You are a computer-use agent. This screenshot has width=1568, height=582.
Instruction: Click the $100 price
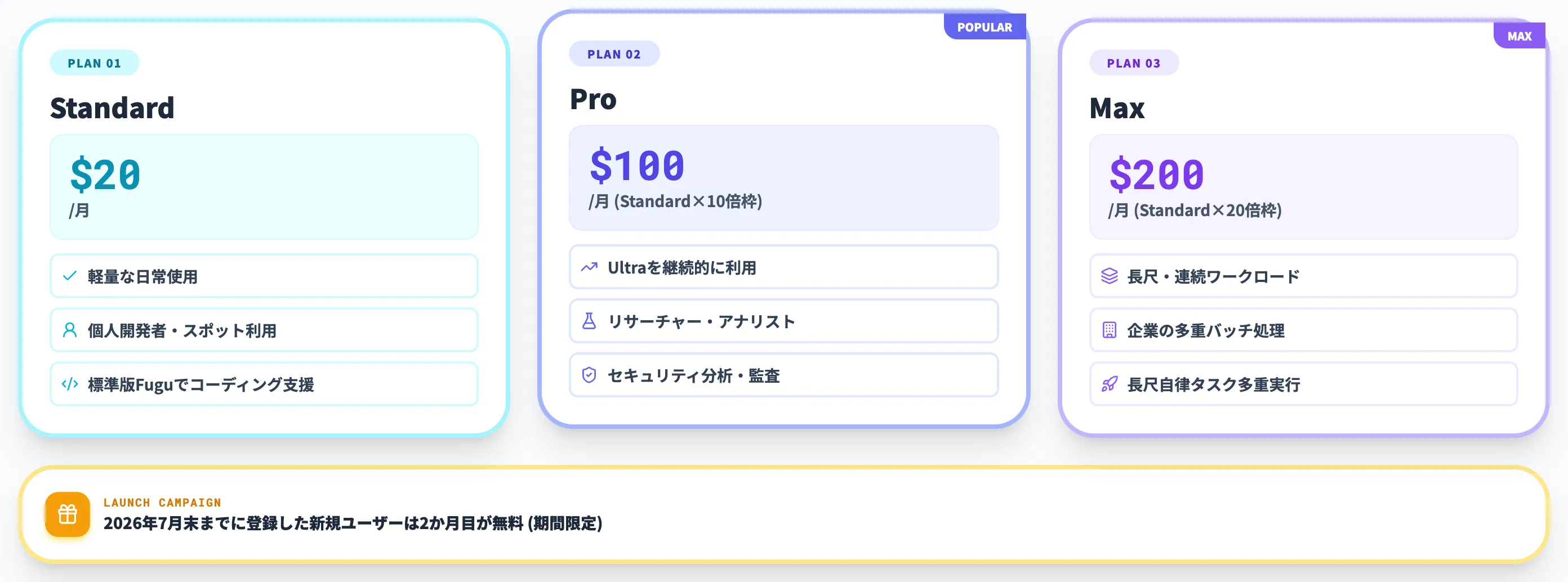(x=636, y=165)
